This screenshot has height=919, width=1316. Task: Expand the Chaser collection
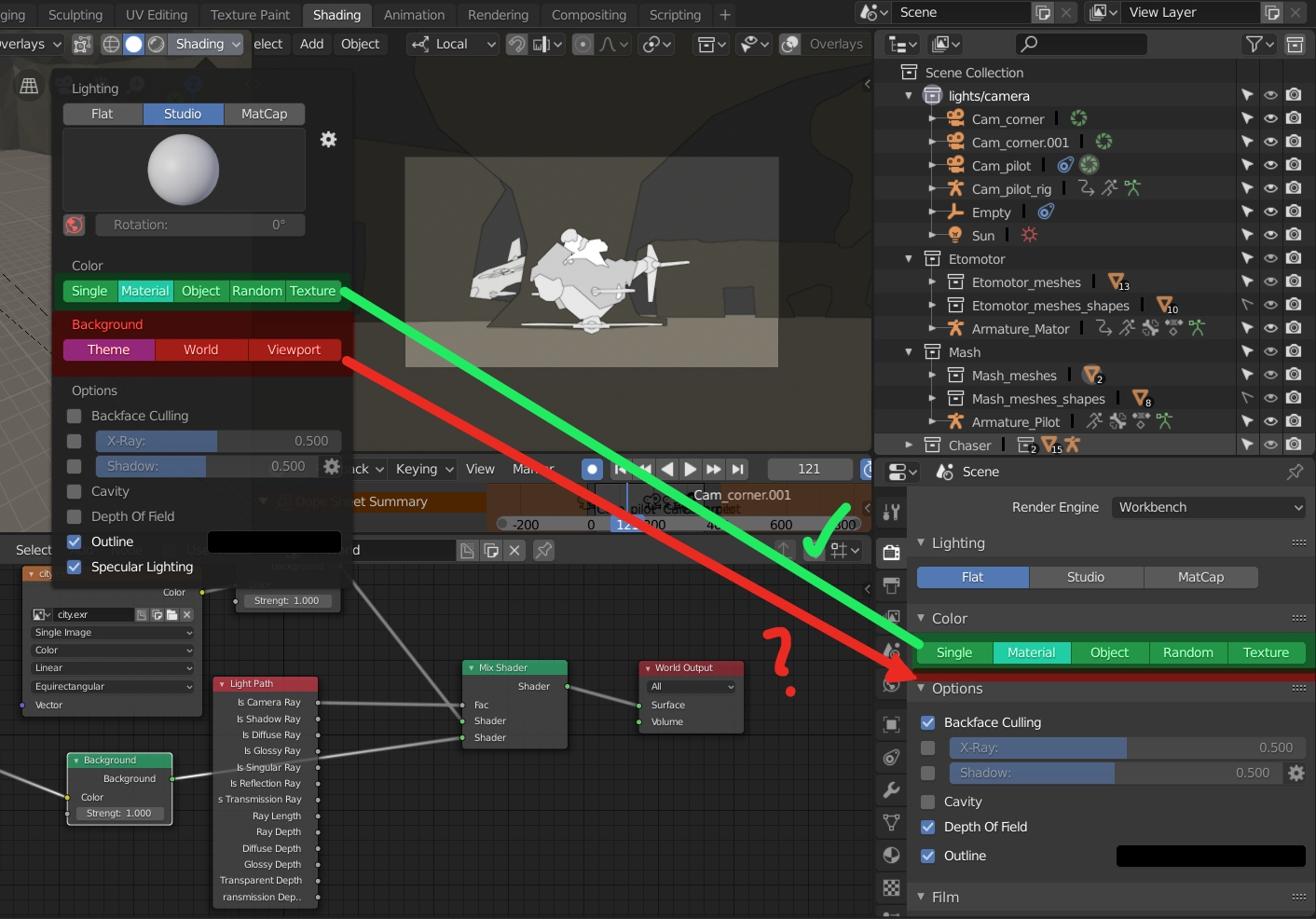pos(909,445)
